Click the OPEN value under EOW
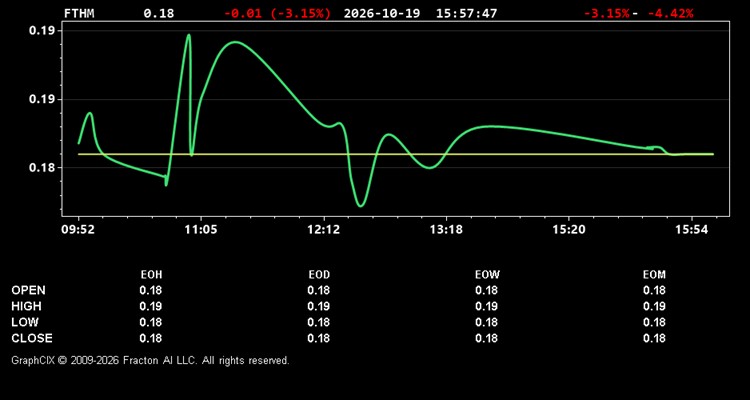This screenshot has width=750, height=400. (x=486, y=290)
